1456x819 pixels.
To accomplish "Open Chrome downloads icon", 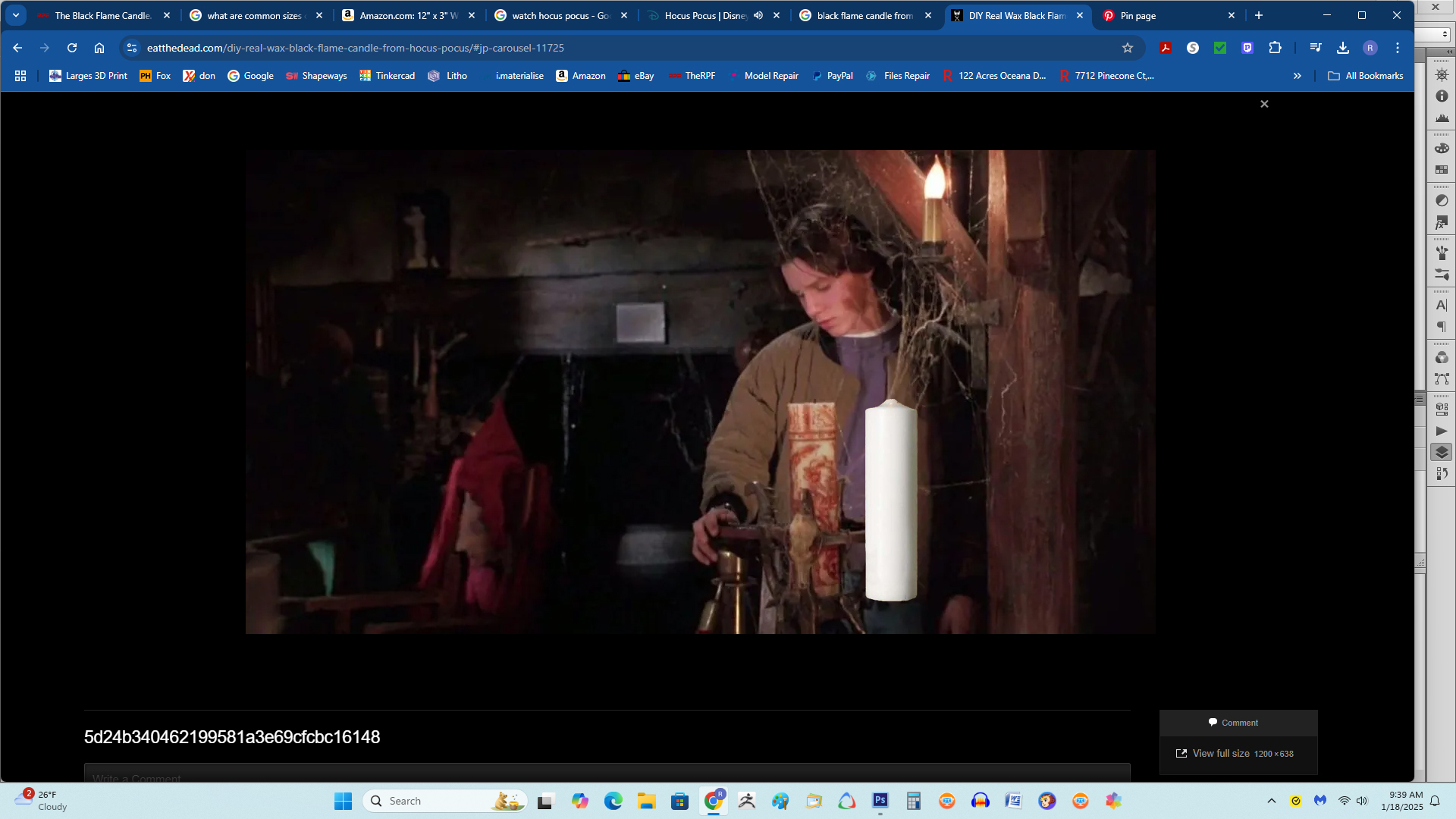I will tap(1343, 48).
